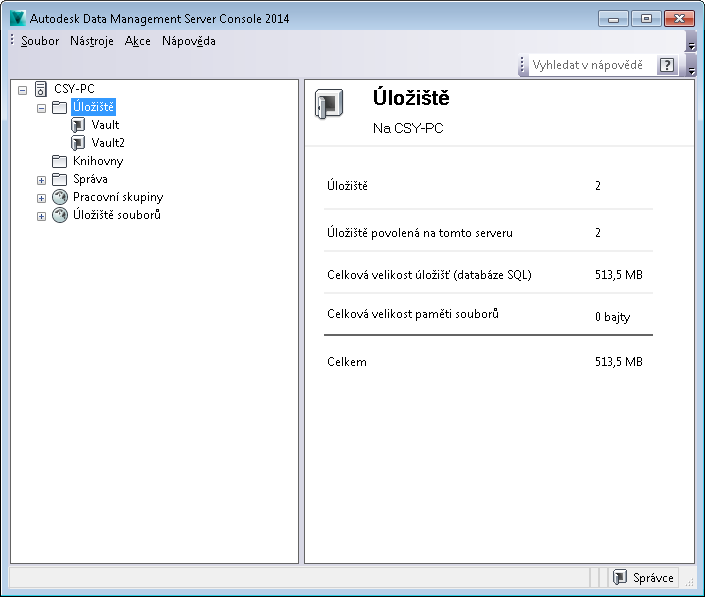Click the Správce vault icon in status bar

click(x=620, y=577)
